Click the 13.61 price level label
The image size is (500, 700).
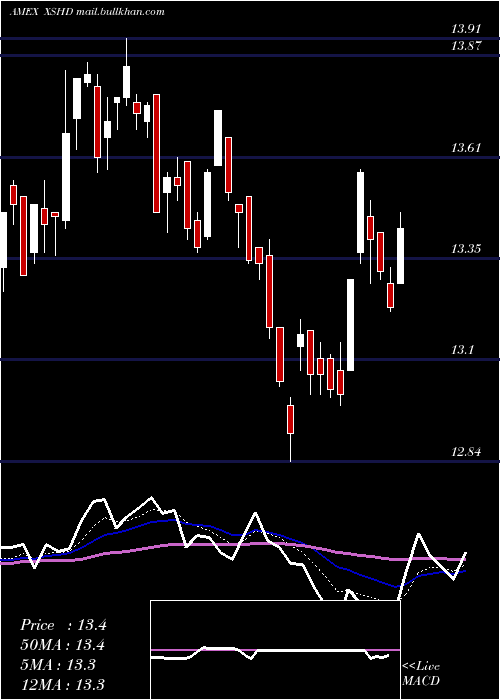pyautogui.click(x=466, y=147)
